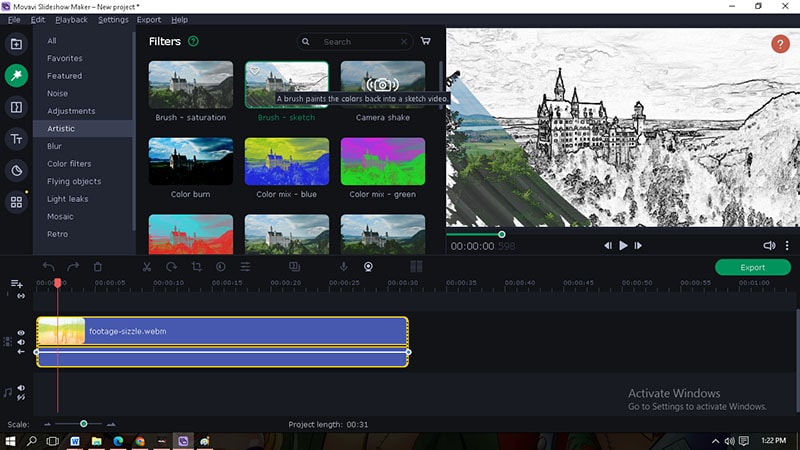This screenshot has height=450, width=800.
Task: Click the timeline Scale slider knob
Action: pos(84,424)
